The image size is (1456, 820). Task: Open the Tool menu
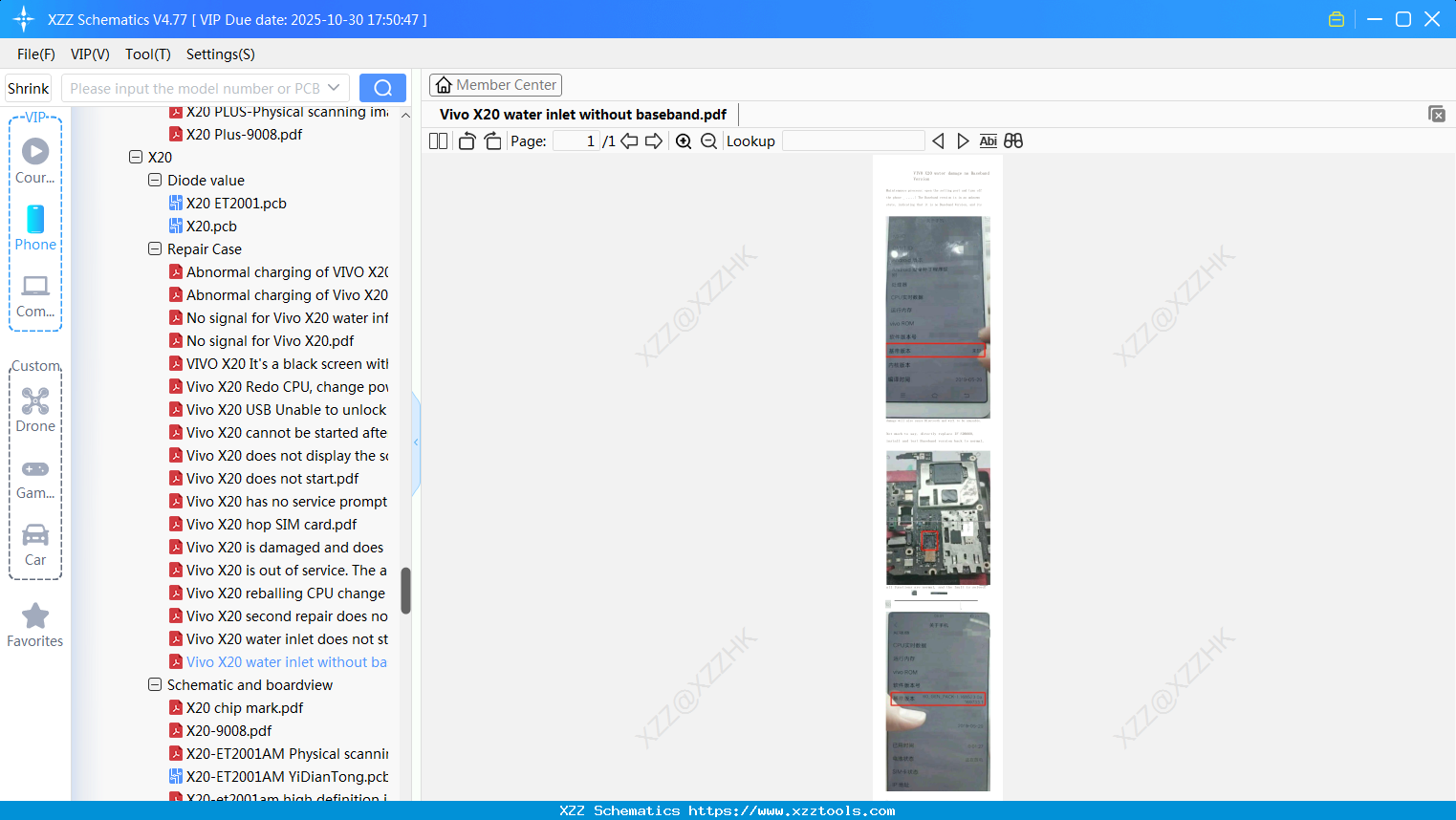148,54
